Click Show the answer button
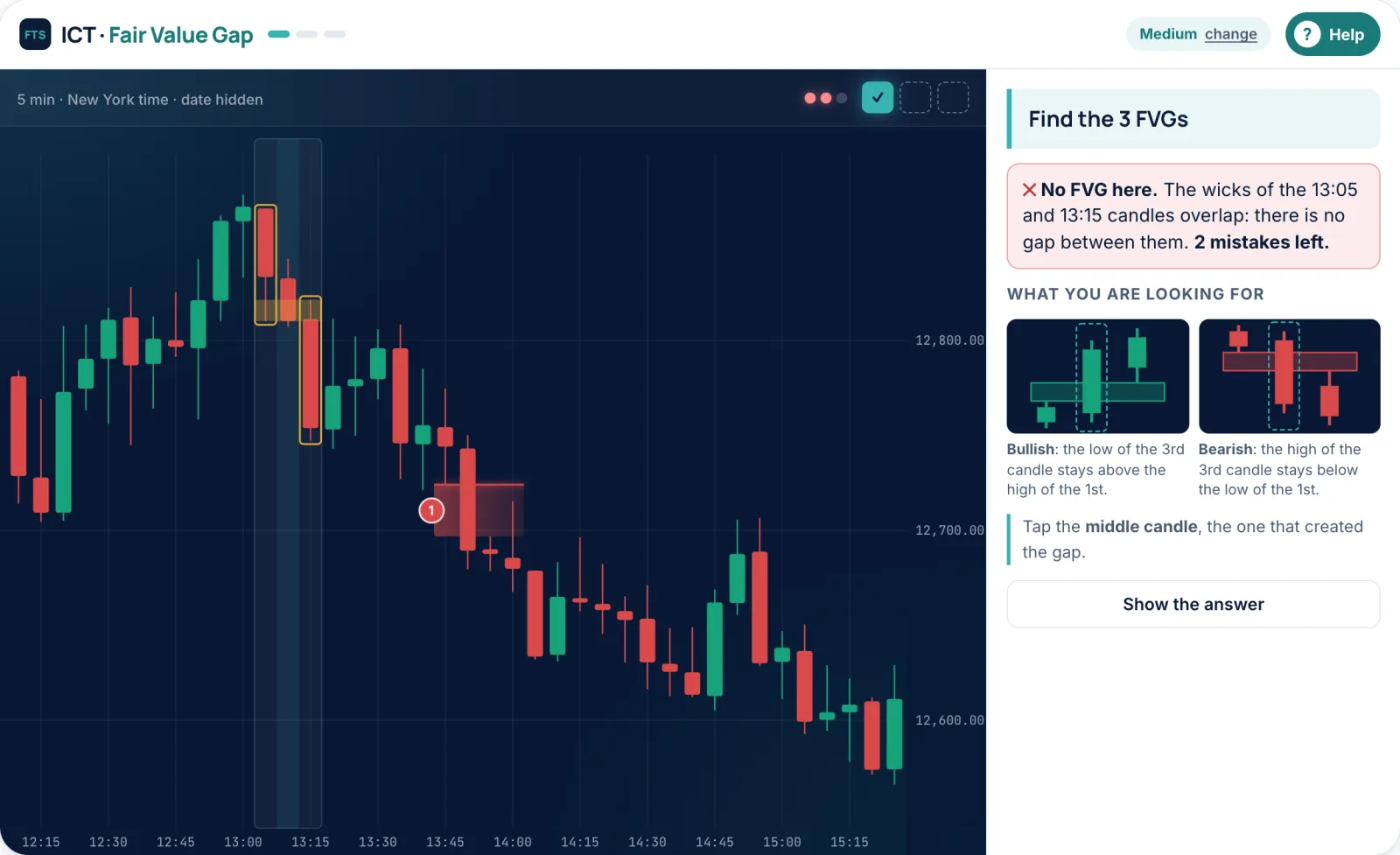This screenshot has width=1400, height=855. pos(1193,604)
